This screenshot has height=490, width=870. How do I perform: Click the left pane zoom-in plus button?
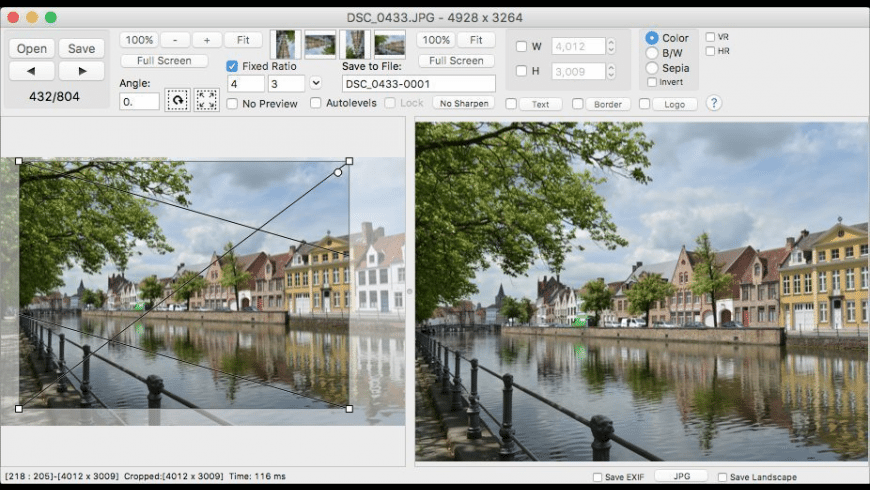(x=207, y=40)
